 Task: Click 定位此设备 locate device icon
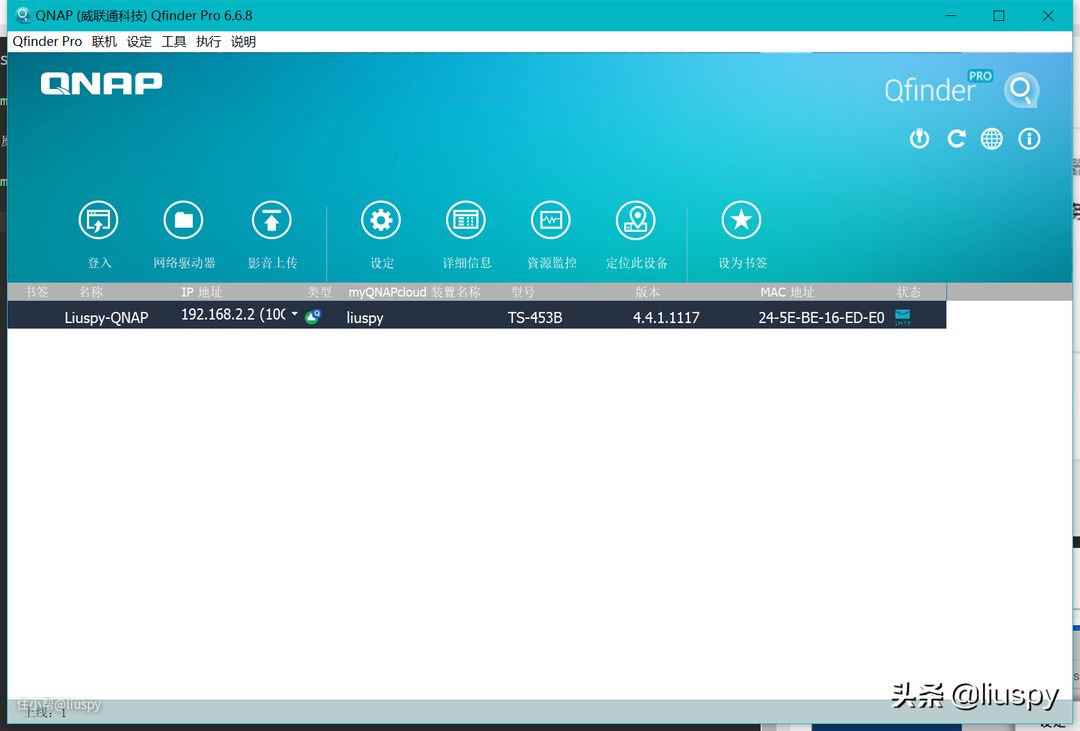tap(636, 221)
